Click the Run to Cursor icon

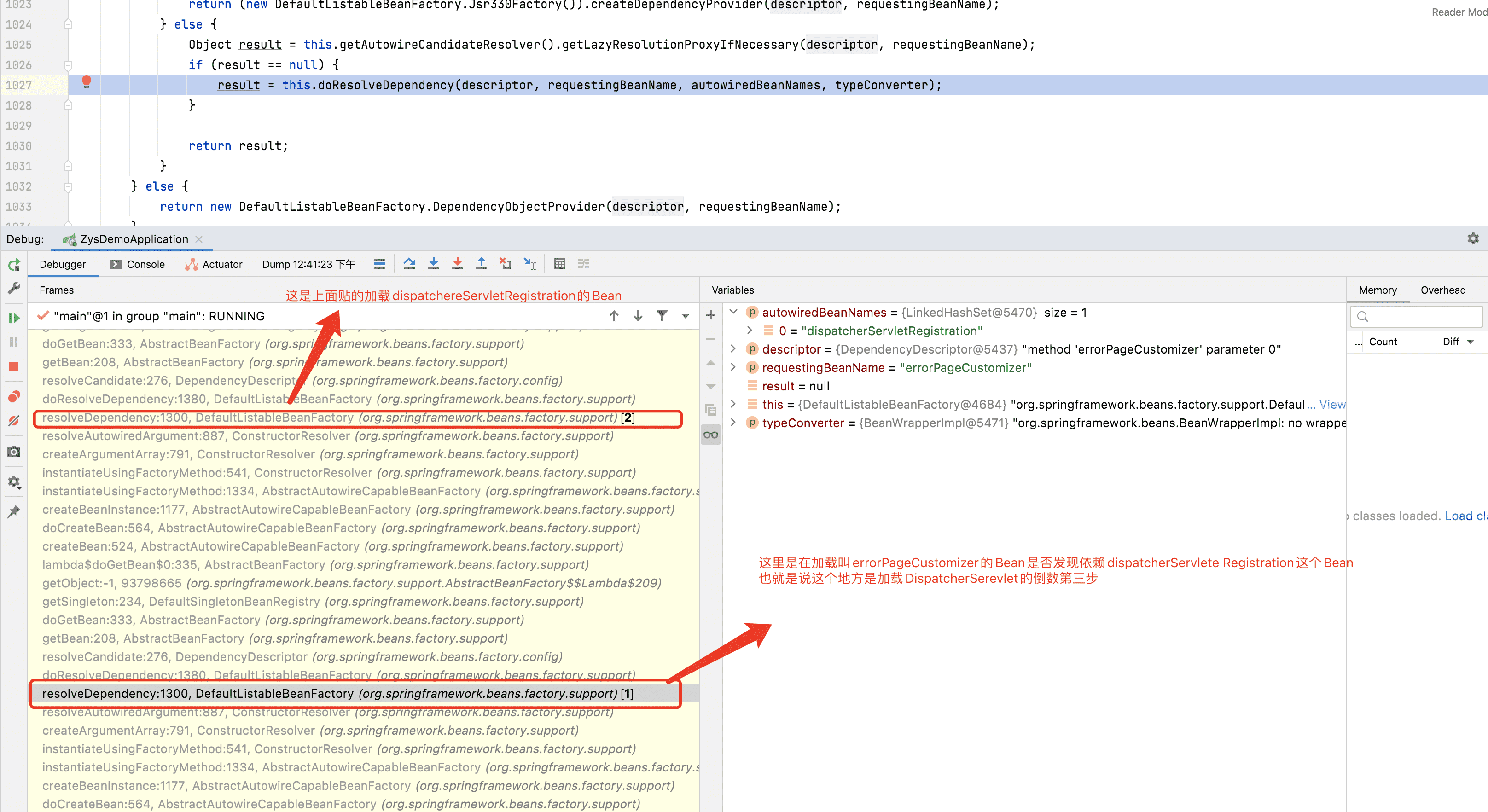pos(530,263)
